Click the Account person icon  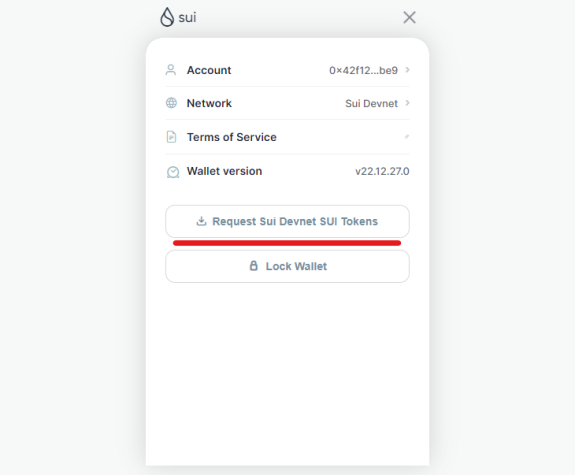[x=171, y=70]
